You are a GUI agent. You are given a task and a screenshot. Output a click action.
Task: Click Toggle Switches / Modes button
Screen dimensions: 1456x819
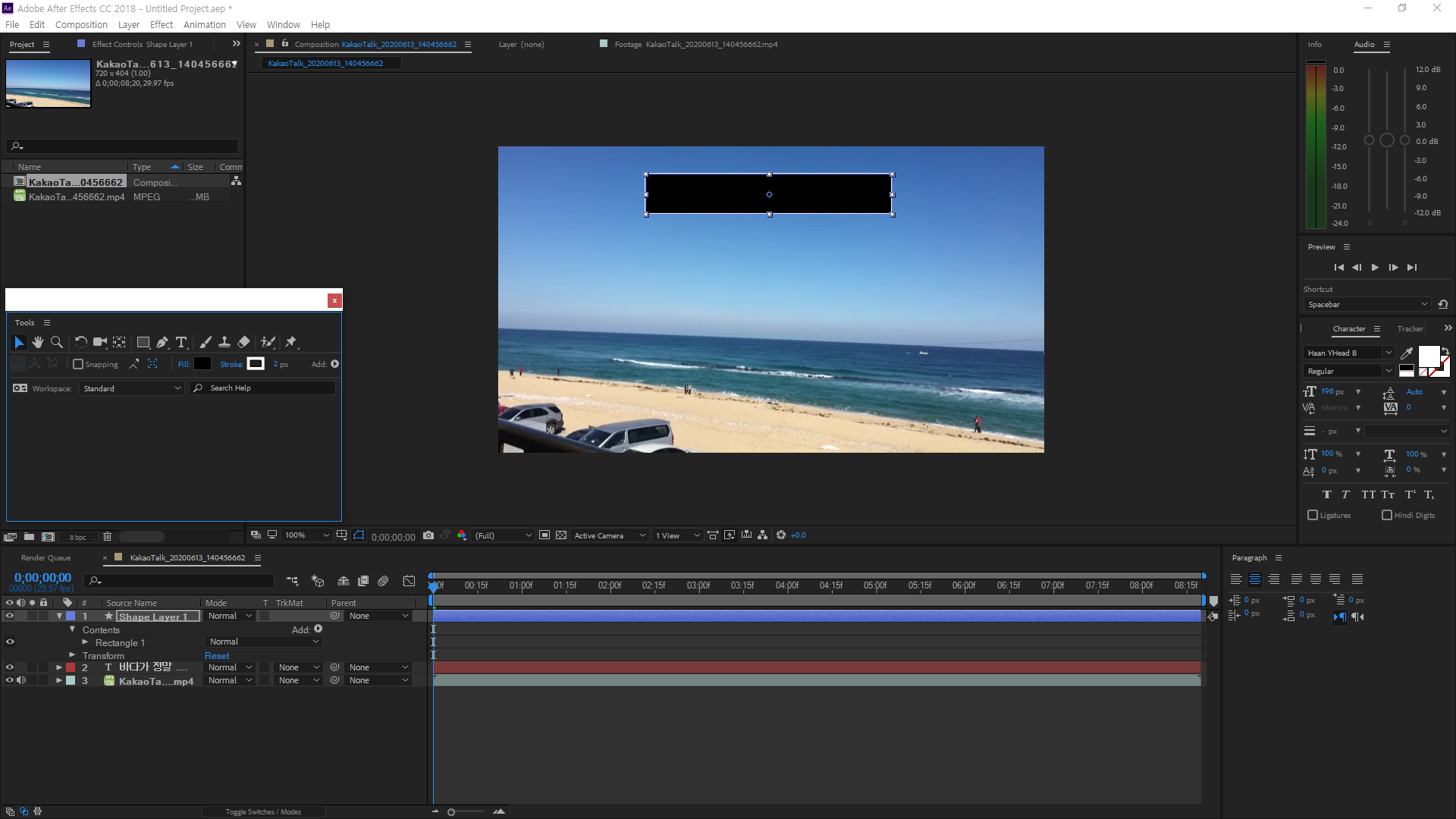[x=263, y=812]
